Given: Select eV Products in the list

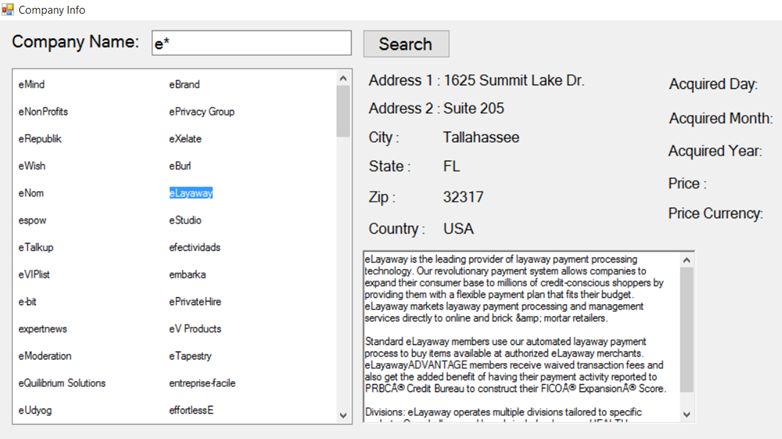Looking at the screenshot, I should coord(195,329).
